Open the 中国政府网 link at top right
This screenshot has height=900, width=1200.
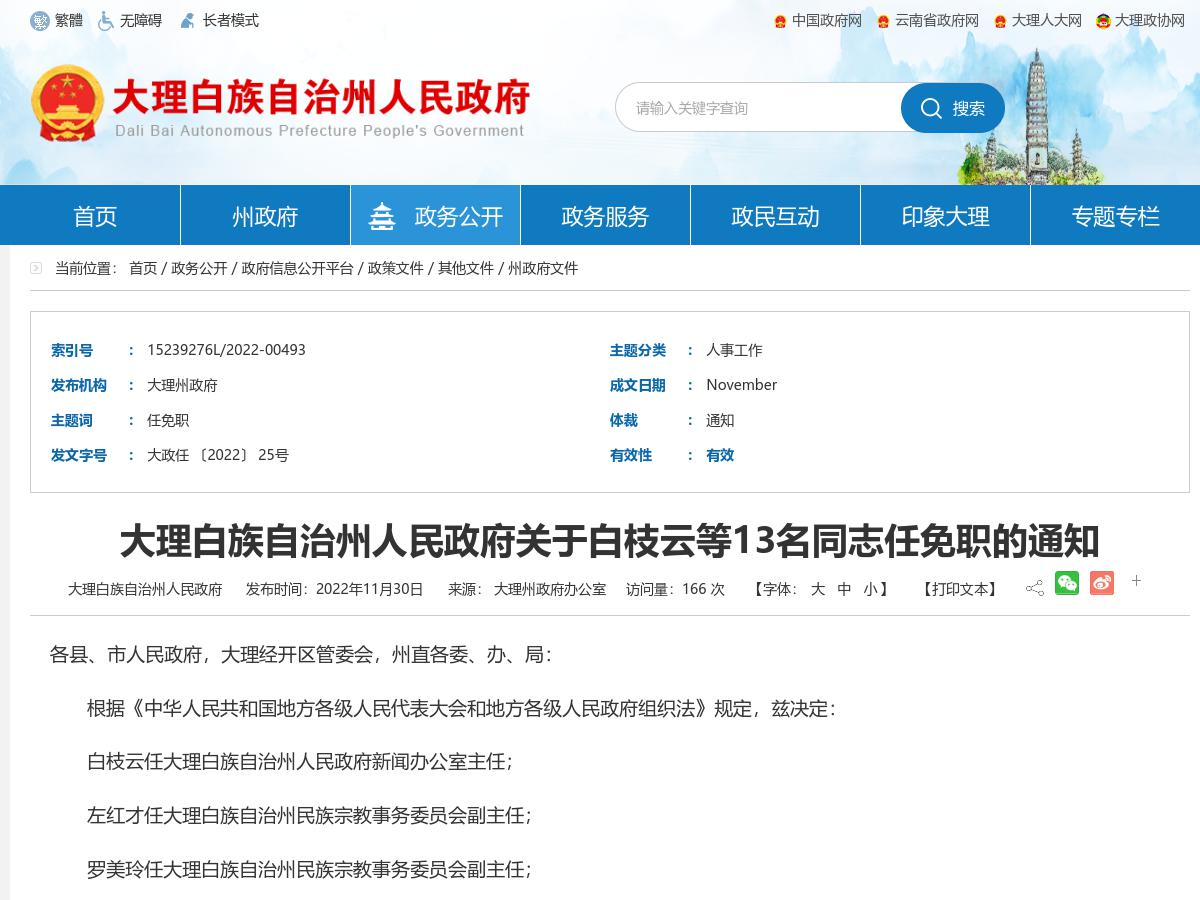(x=825, y=20)
